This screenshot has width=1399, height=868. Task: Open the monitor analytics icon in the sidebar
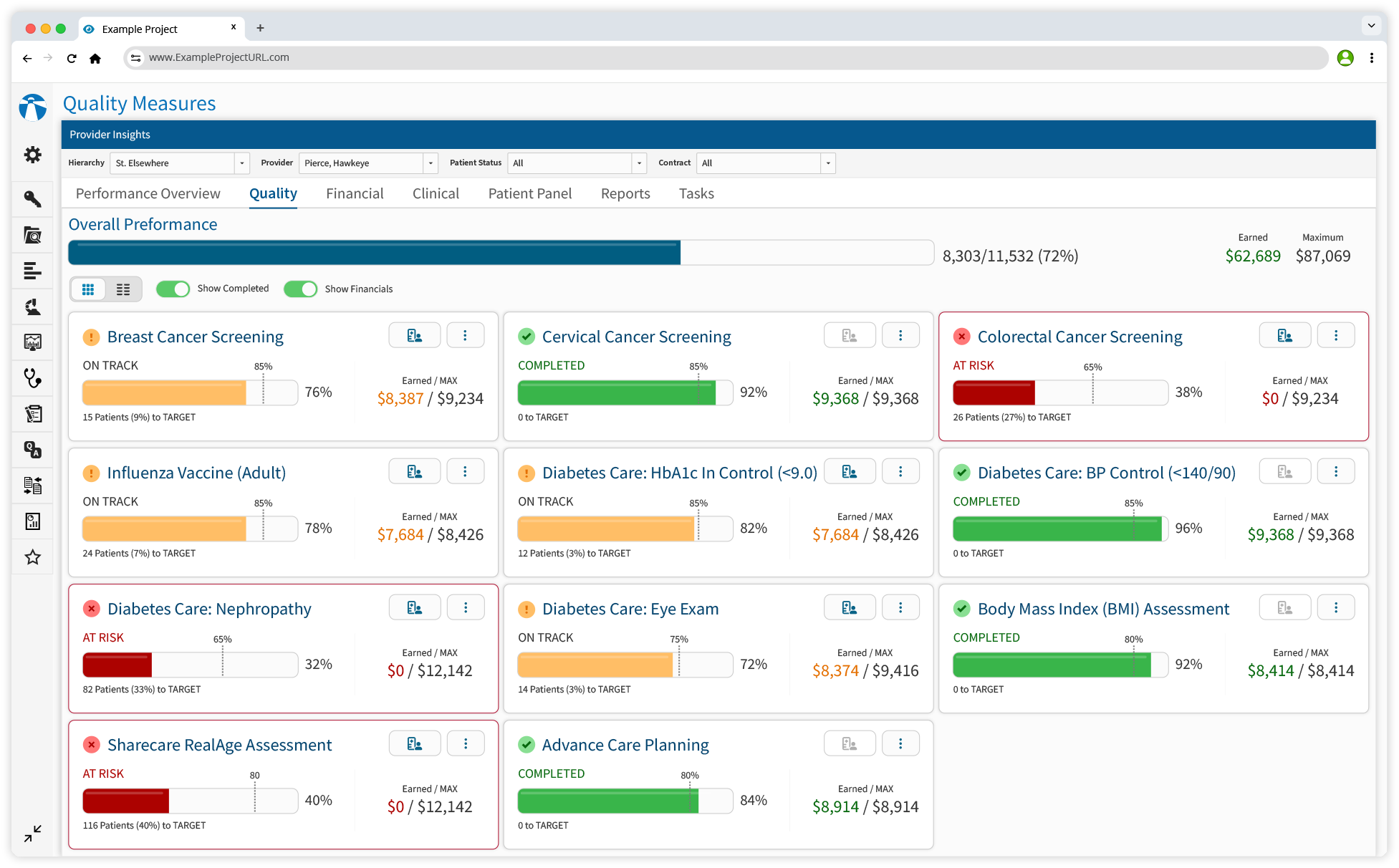pos(33,342)
